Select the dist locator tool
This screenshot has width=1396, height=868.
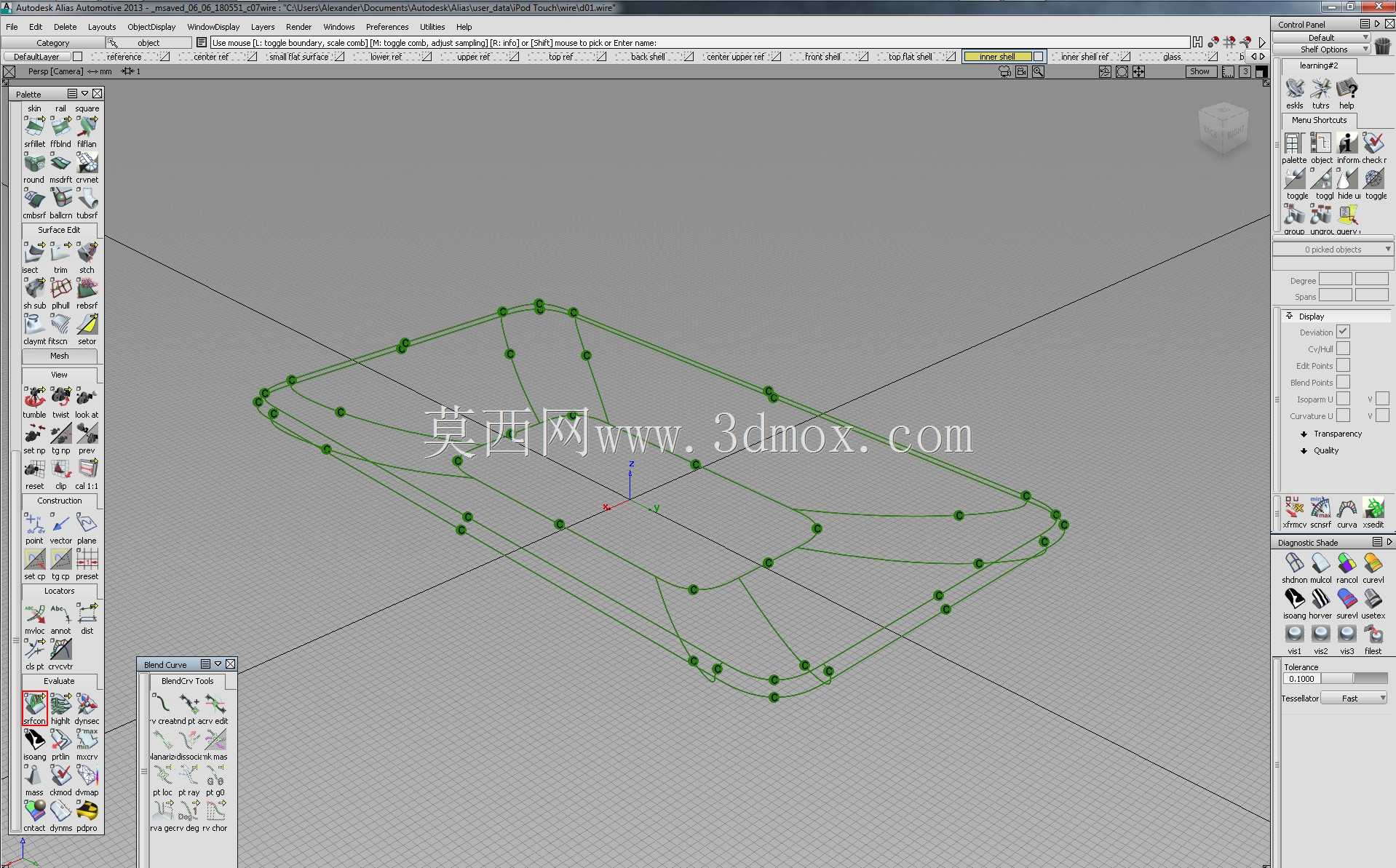point(87,613)
